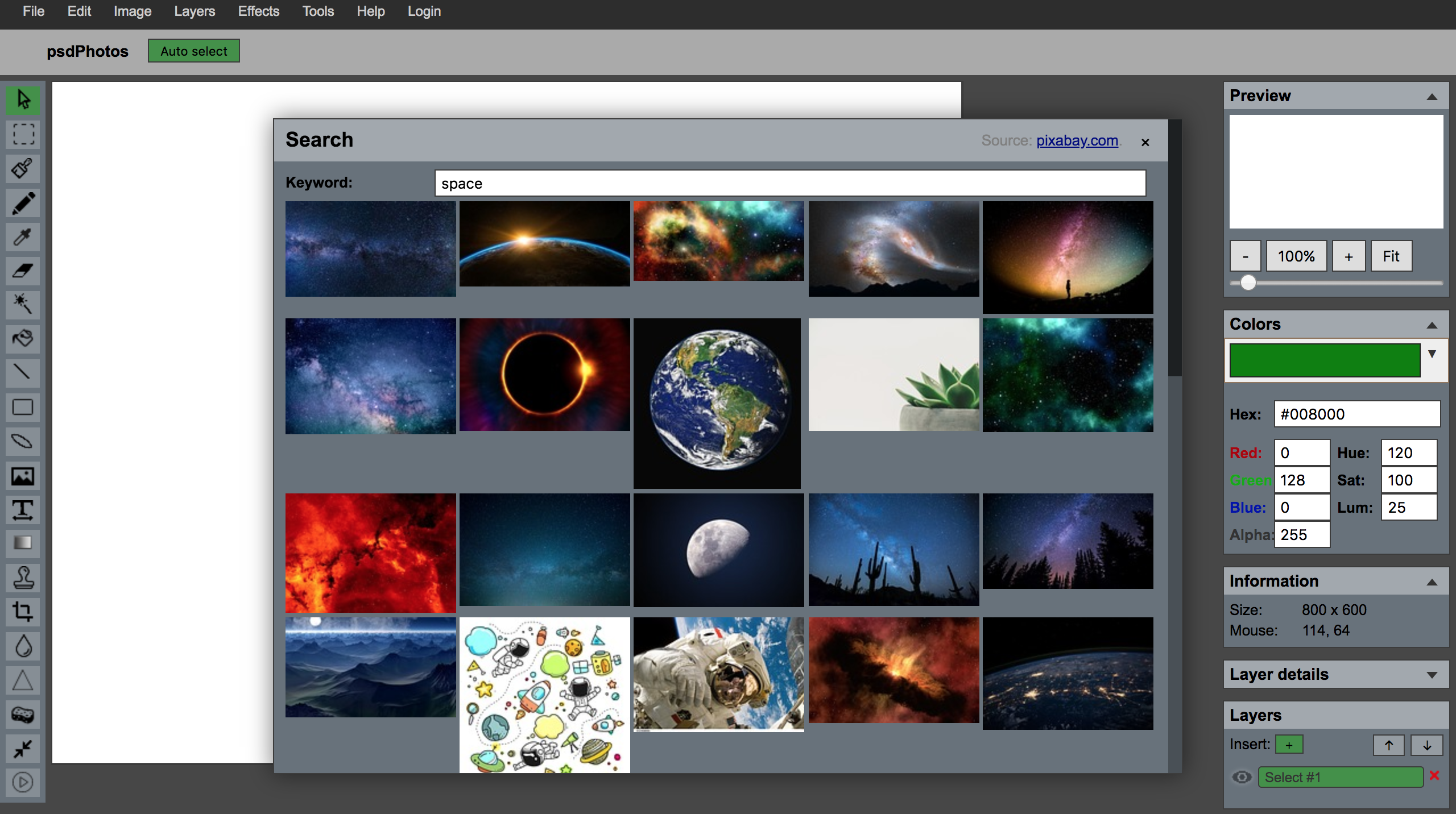Viewport: 1456px width, 814px height.
Task: Open the color swatch dropdown arrow
Action: [1432, 354]
